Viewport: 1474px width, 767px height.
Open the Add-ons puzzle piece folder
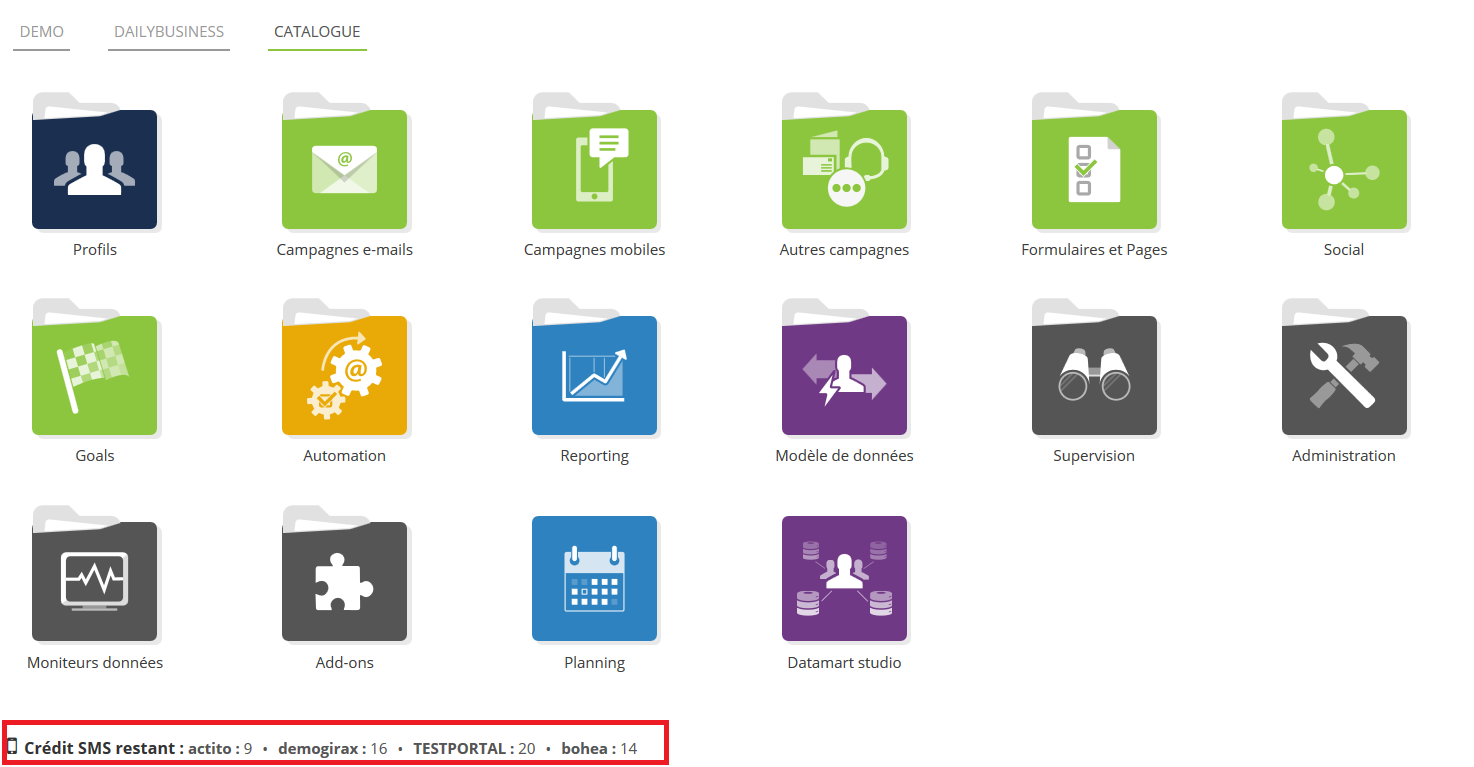coord(344,580)
